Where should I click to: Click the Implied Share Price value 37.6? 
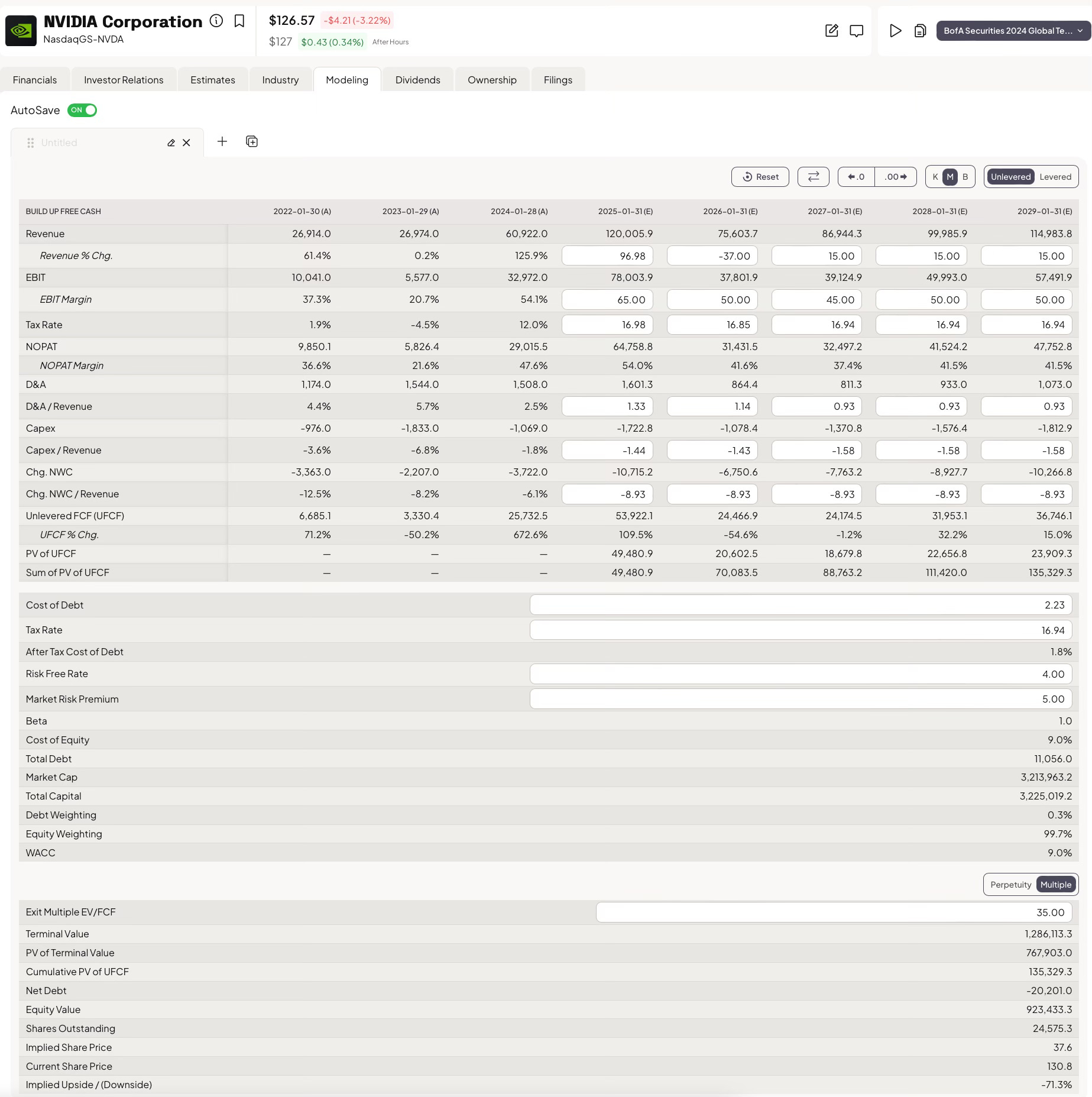(x=1062, y=1047)
